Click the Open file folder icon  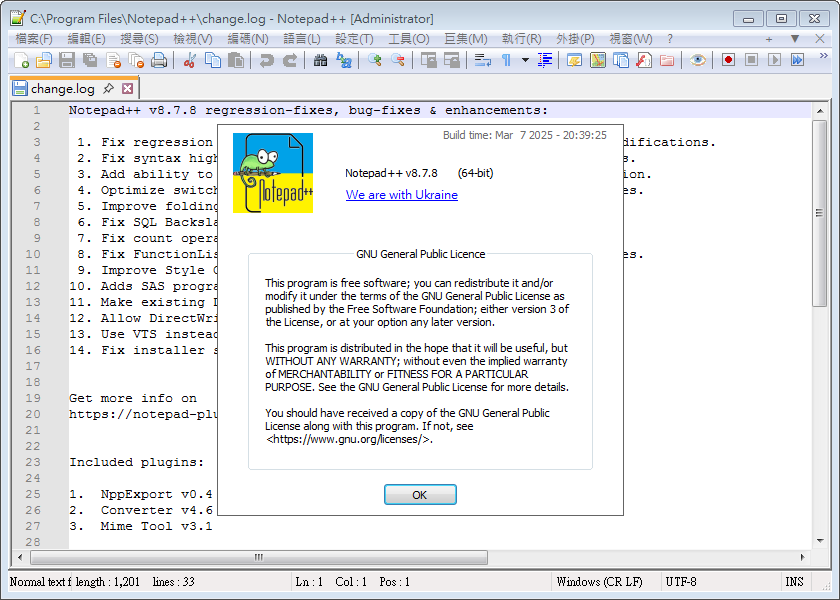click(x=43, y=60)
